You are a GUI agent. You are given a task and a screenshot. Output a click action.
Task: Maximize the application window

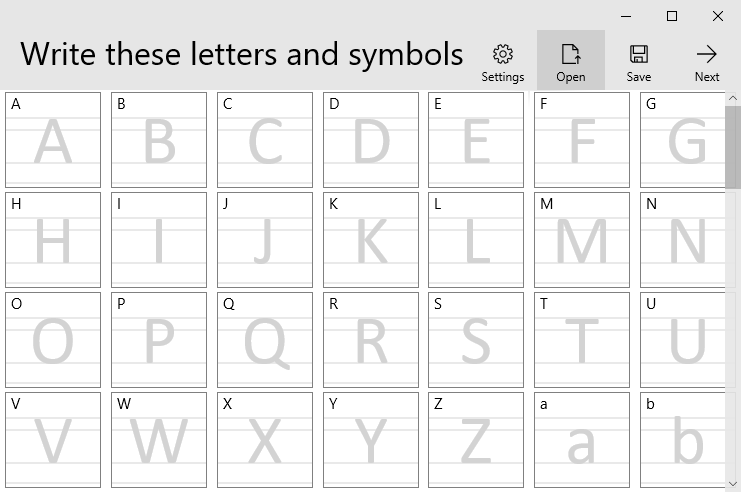coord(672,16)
